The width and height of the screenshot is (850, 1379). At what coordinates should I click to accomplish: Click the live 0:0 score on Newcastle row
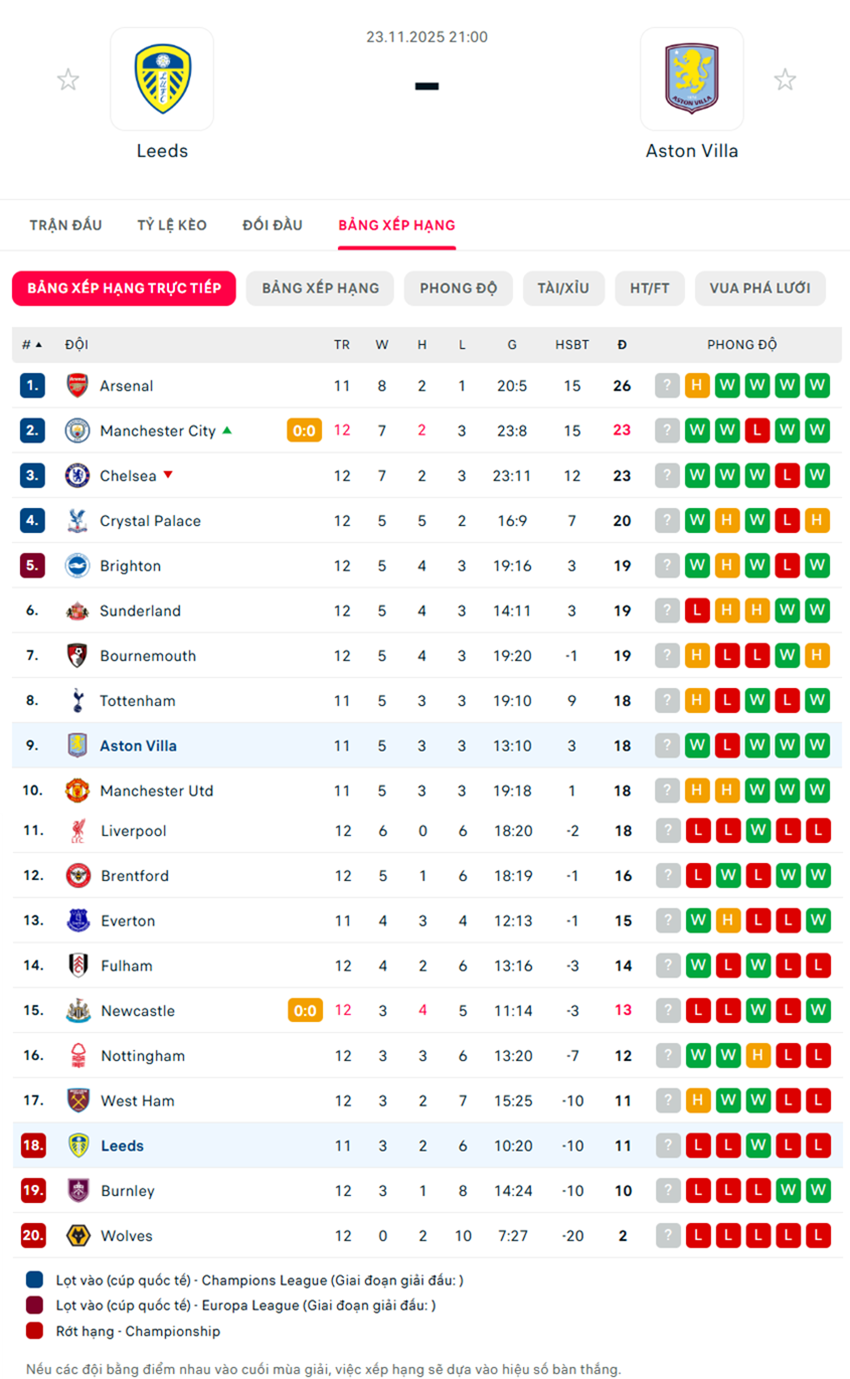(305, 1011)
